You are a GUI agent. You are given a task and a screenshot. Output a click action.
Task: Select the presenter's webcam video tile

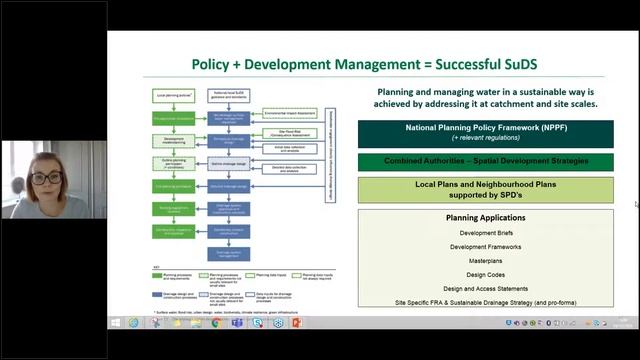click(54, 180)
